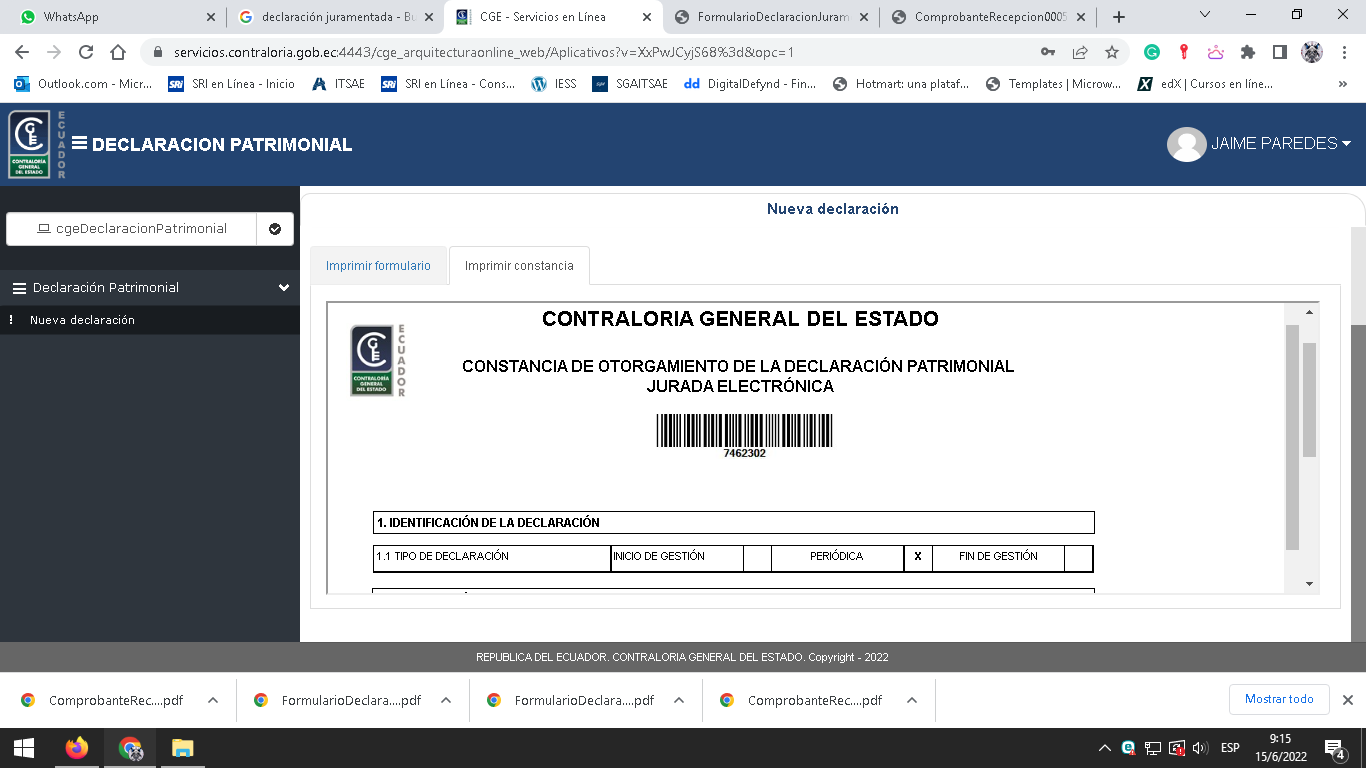Click the share page icon in address bar
This screenshot has height=768, width=1366.
[1080, 52]
